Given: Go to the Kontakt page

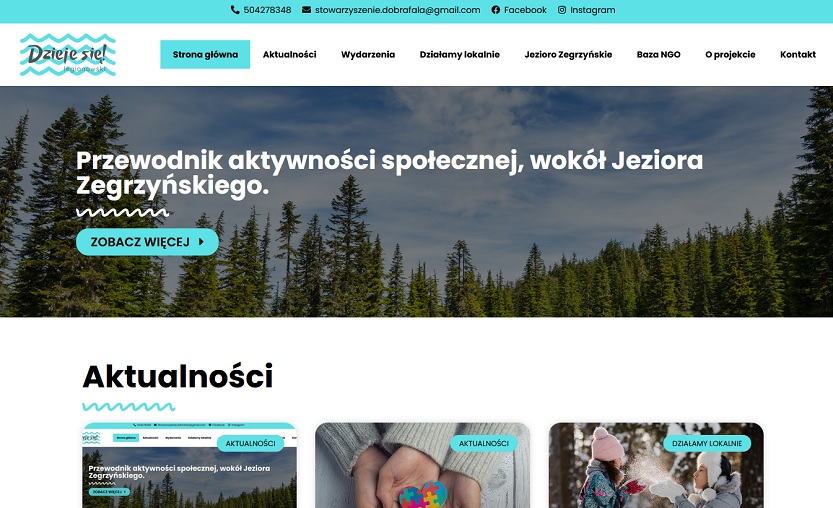Looking at the screenshot, I should 798,54.
